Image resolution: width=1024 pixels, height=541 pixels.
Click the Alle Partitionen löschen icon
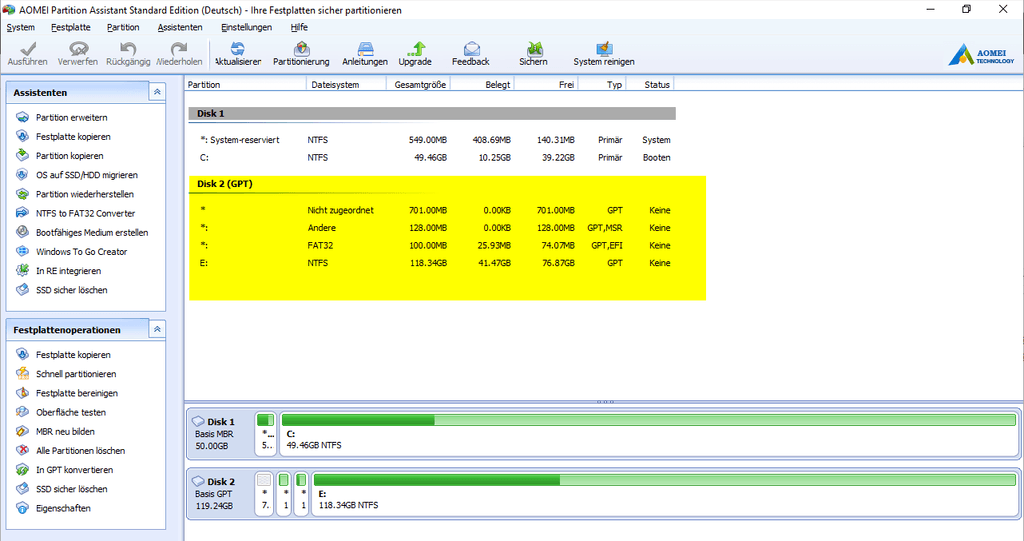[x=22, y=450]
